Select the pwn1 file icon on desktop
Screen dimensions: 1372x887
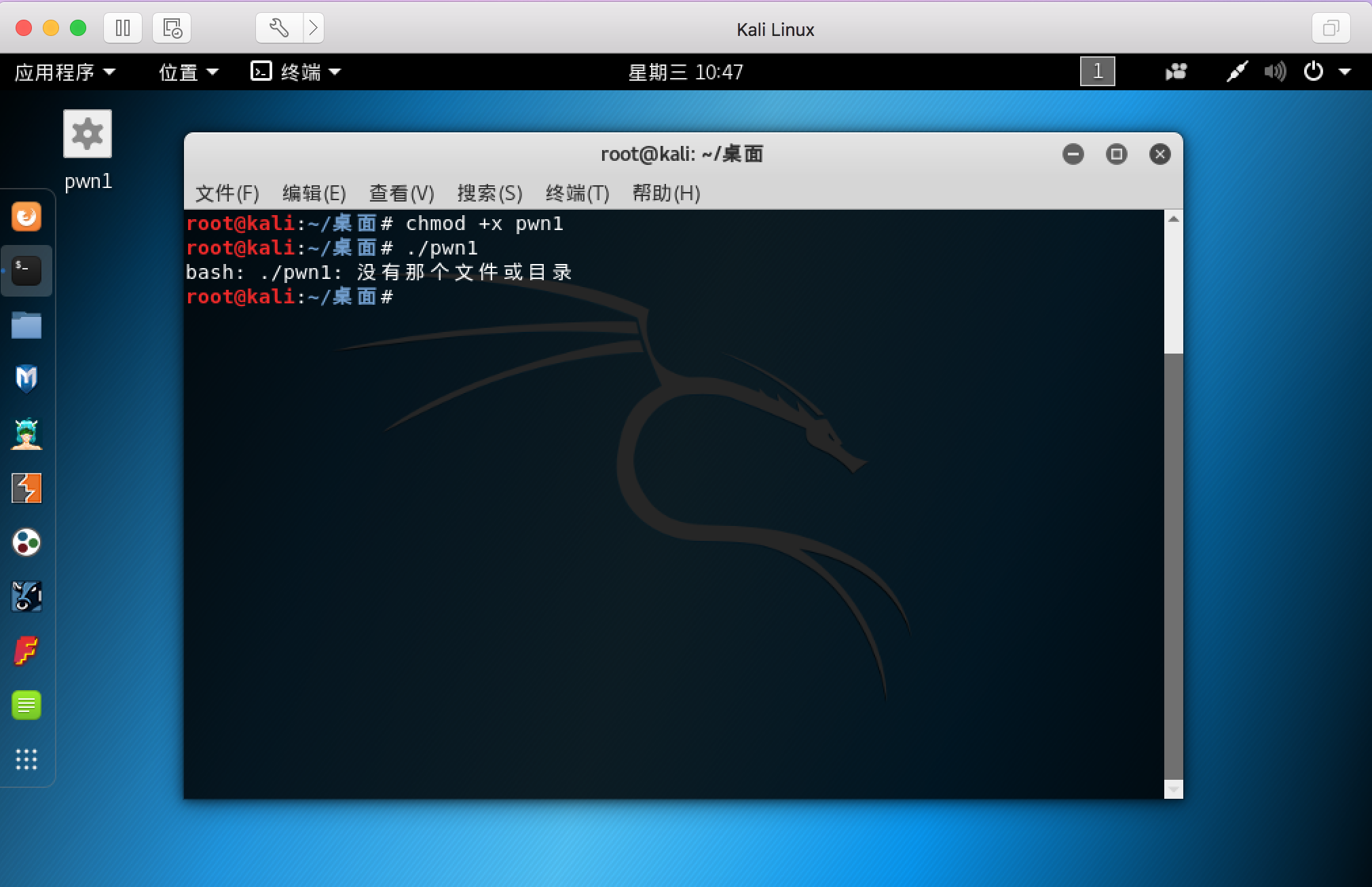pyautogui.click(x=88, y=134)
